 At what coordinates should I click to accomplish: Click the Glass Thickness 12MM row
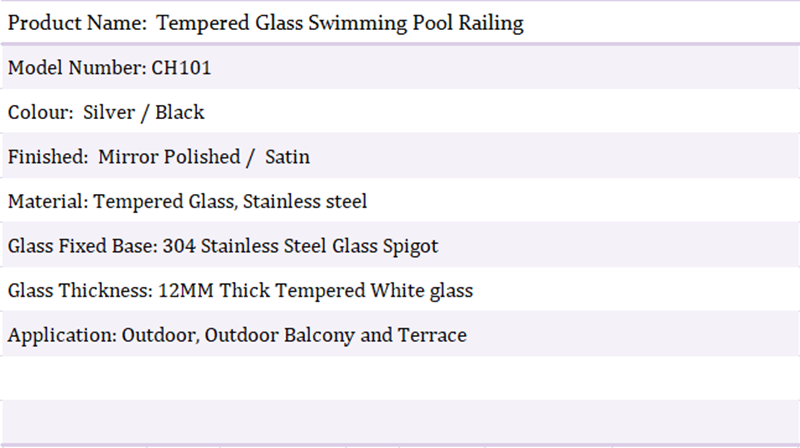tap(400, 290)
